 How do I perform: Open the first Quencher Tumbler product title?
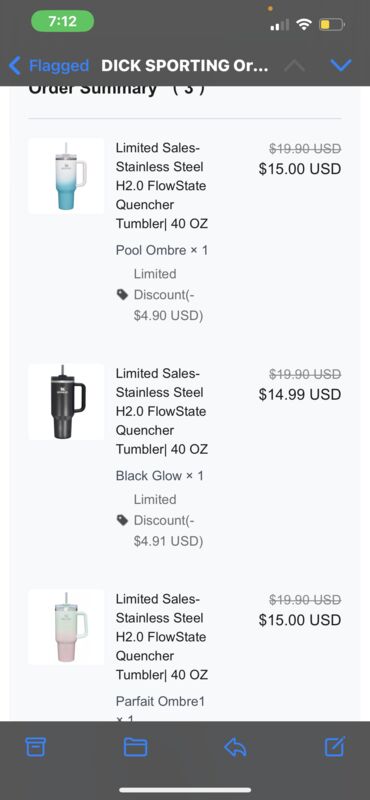coord(162,186)
